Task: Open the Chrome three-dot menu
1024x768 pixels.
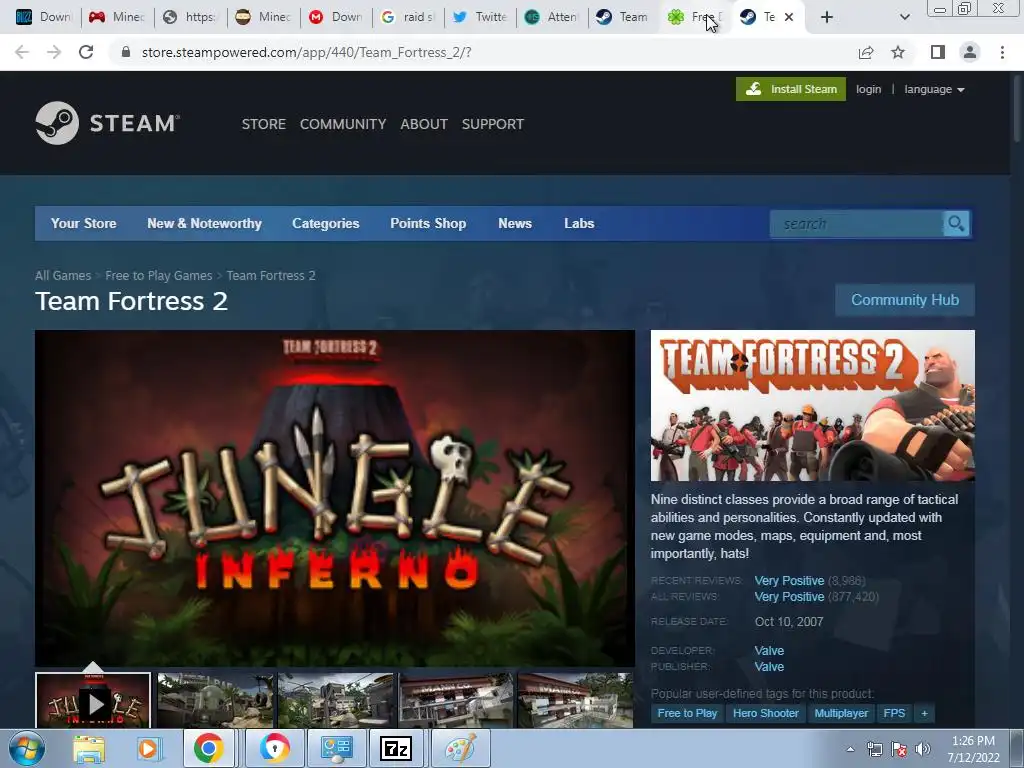Action: [x=1002, y=52]
